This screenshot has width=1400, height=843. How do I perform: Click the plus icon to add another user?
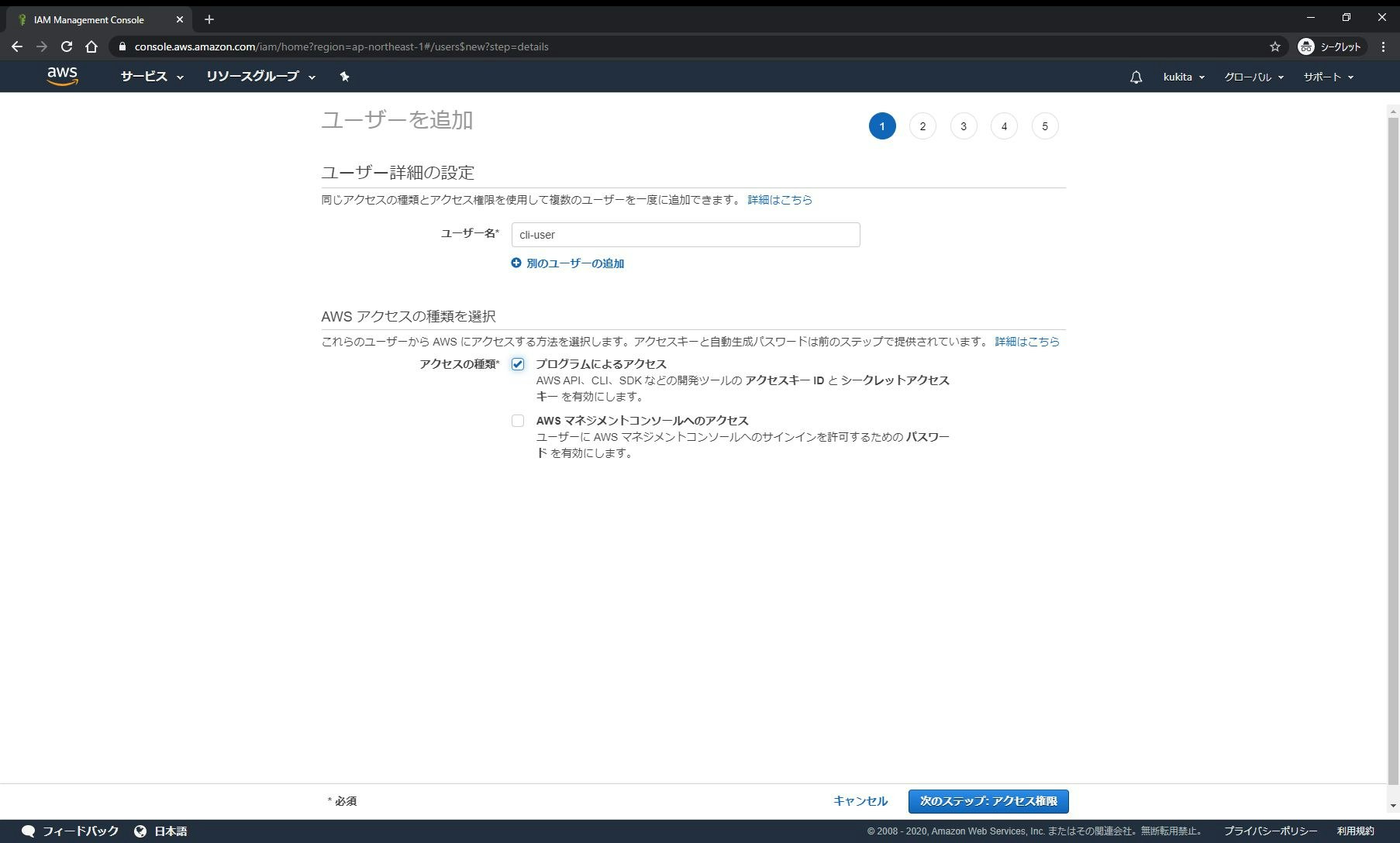[x=516, y=263]
